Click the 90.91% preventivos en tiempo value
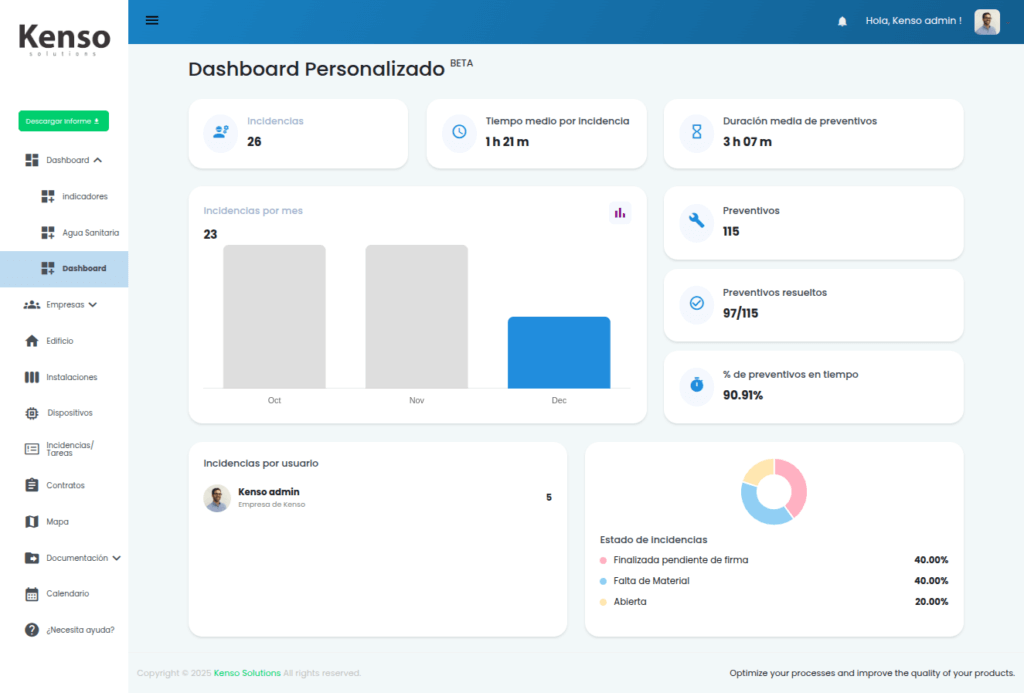The image size is (1024, 693). point(743,395)
